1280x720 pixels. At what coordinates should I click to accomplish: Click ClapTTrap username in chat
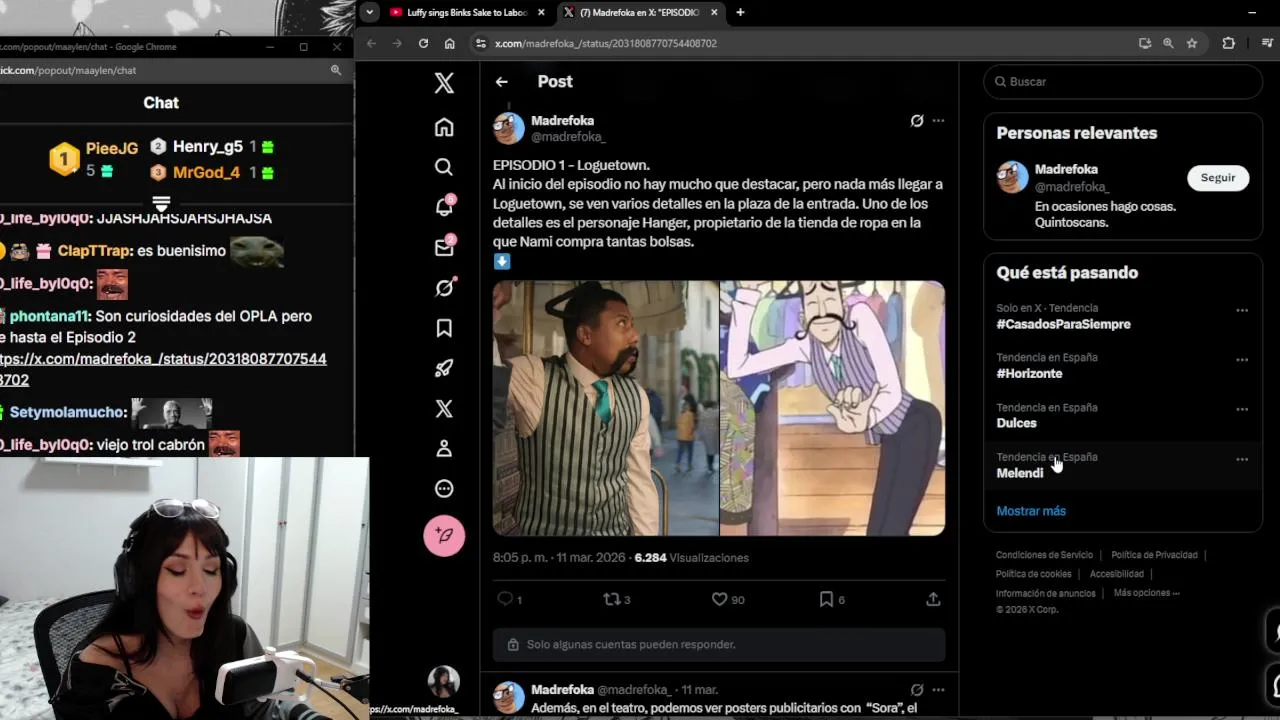(94, 251)
